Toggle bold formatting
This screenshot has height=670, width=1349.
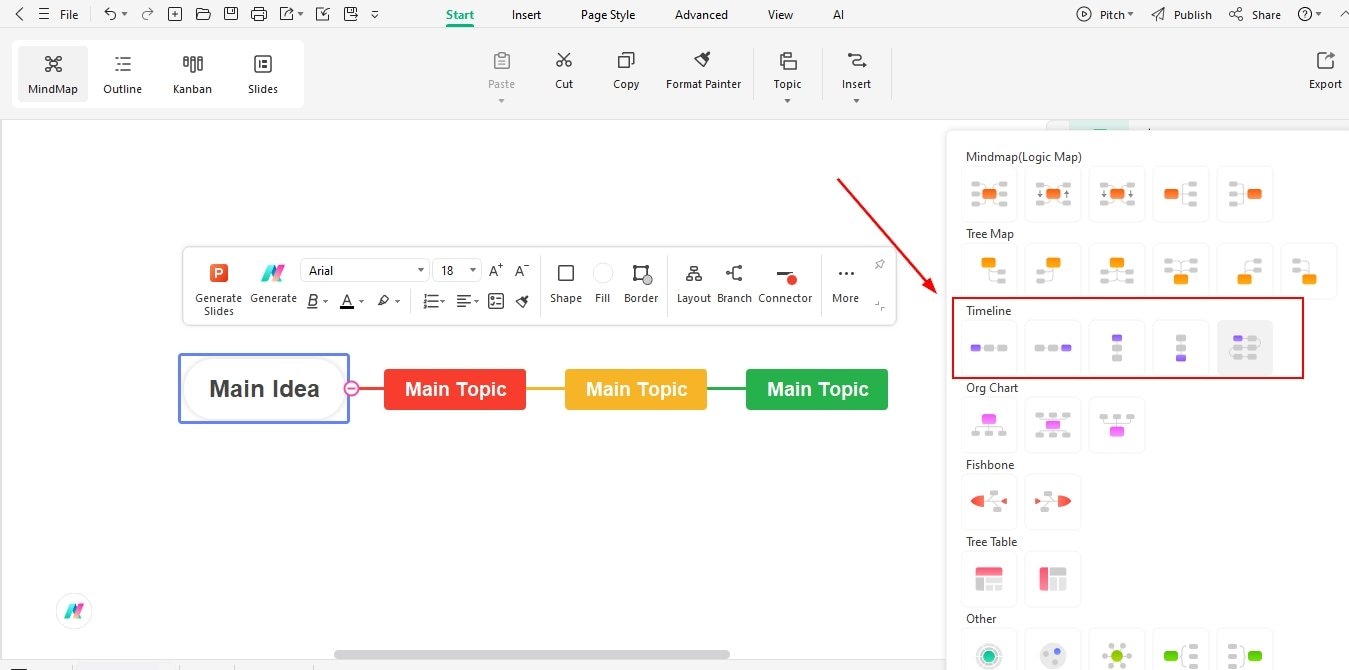pos(311,301)
